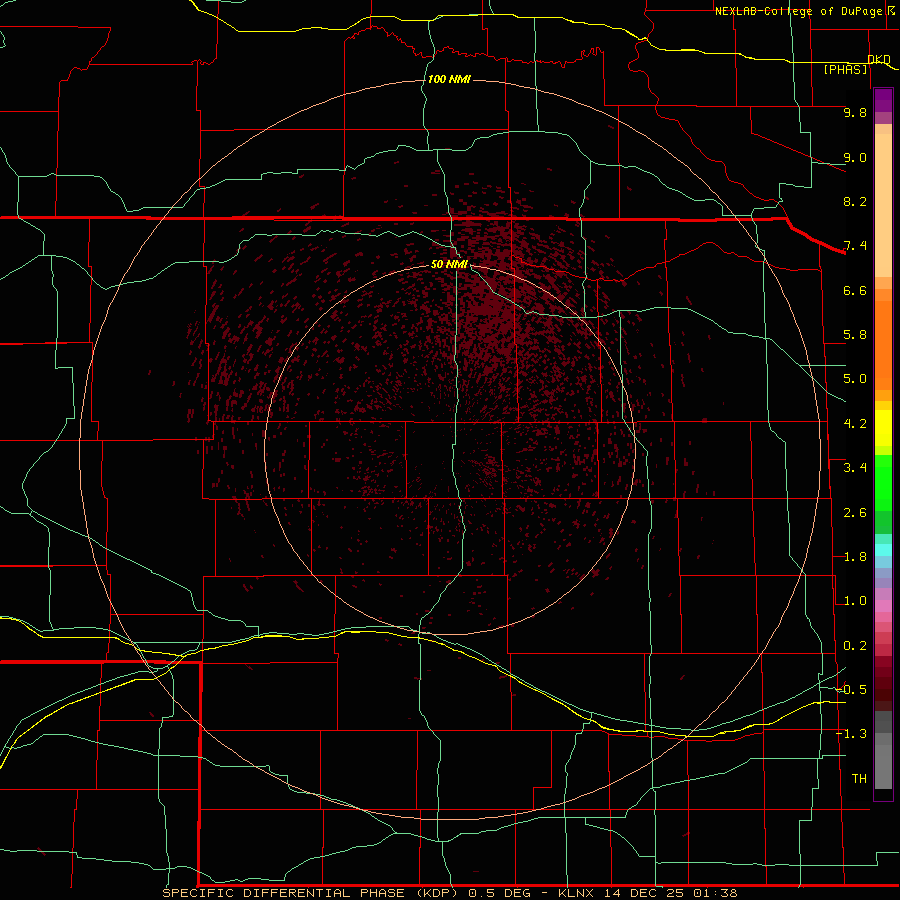
Task: Click the 8.2 value on the color scale
Action: (855, 201)
